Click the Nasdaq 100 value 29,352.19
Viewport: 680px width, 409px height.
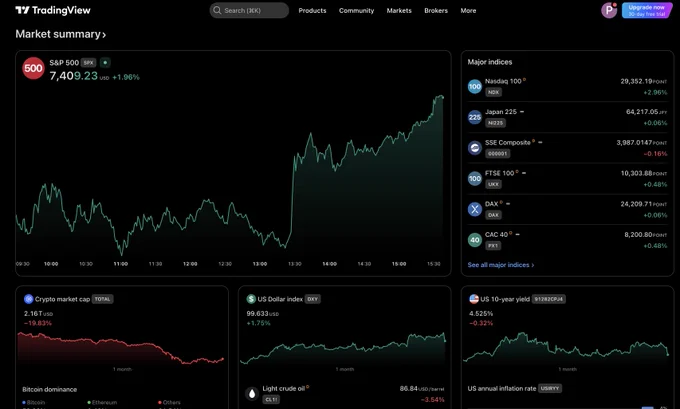pyautogui.click(x=636, y=81)
